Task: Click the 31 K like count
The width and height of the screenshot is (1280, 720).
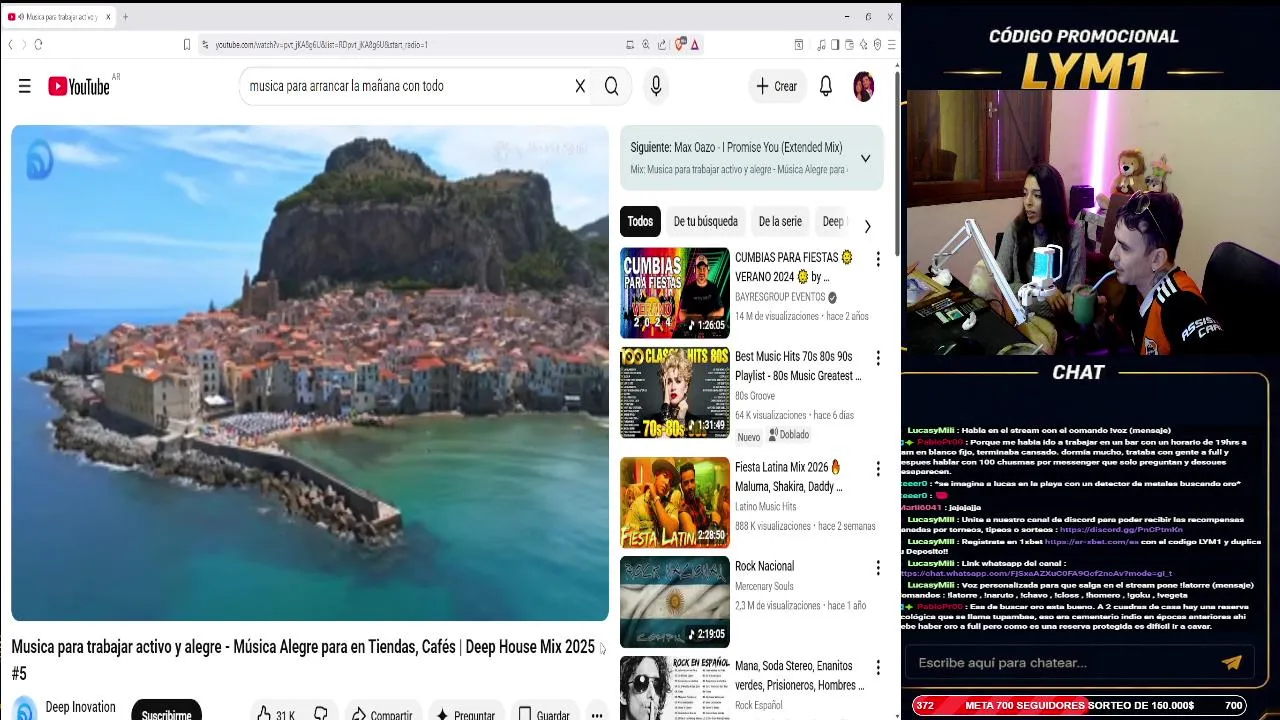Action: (x=285, y=715)
